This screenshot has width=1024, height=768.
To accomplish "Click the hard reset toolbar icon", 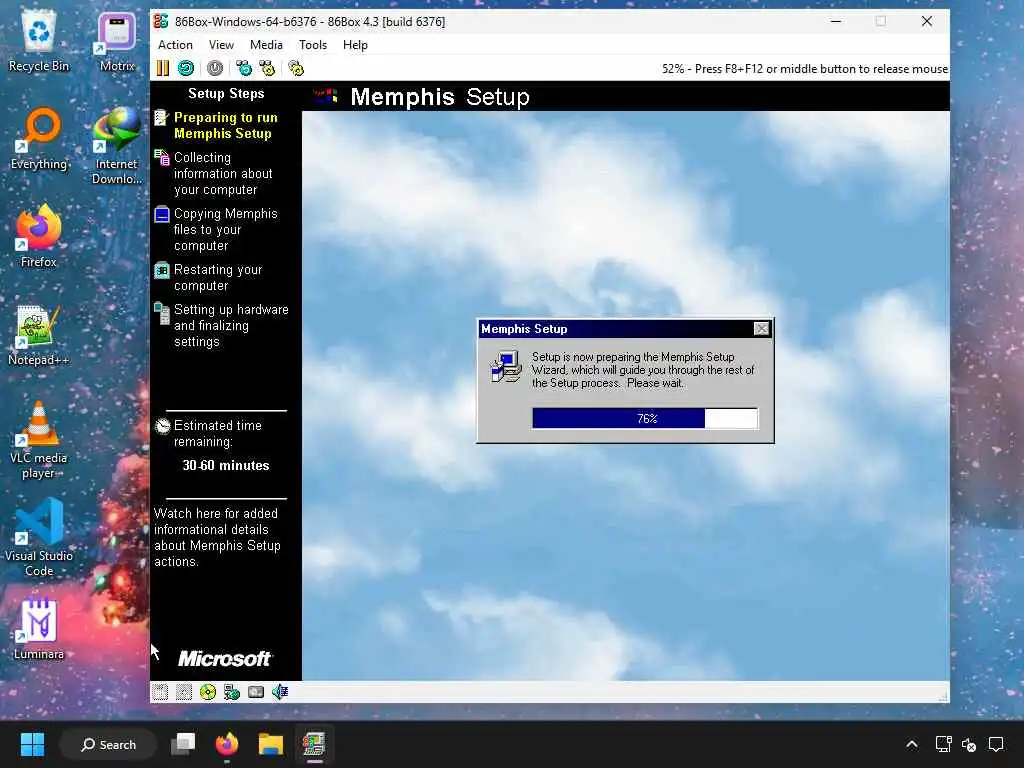I will tap(186, 69).
